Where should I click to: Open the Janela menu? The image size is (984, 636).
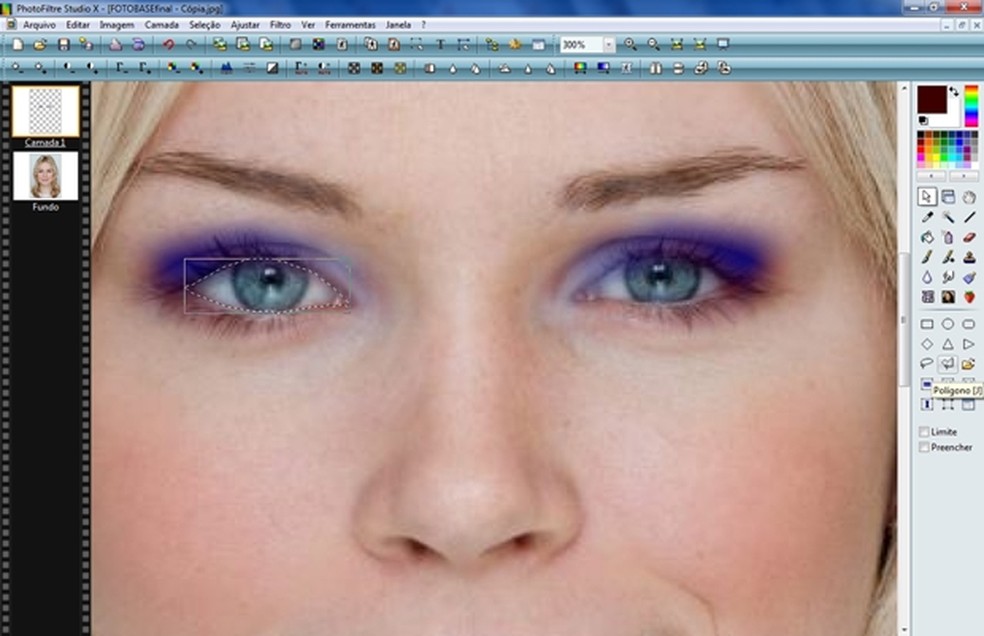[x=398, y=25]
